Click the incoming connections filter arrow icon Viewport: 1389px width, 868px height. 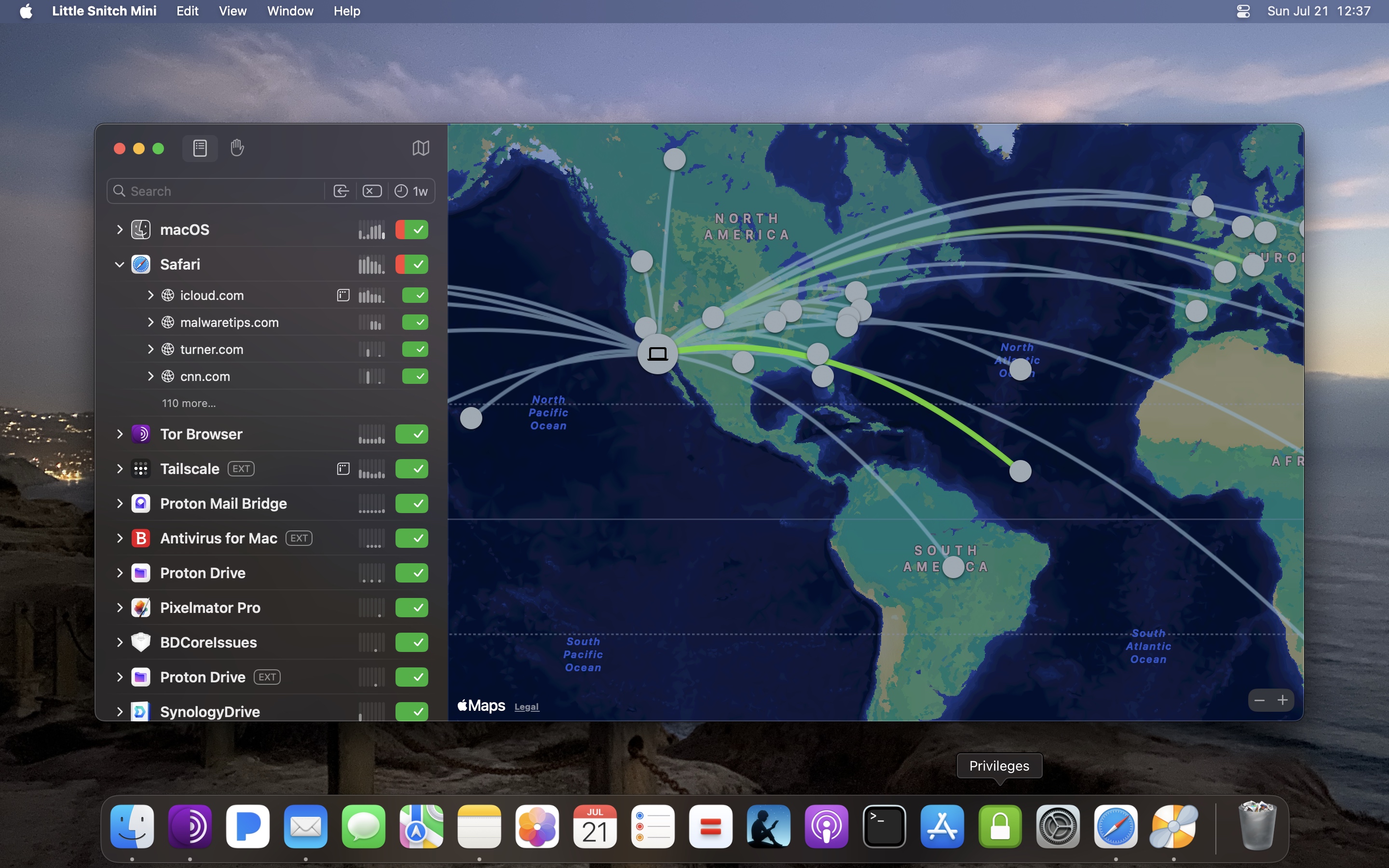point(341,191)
